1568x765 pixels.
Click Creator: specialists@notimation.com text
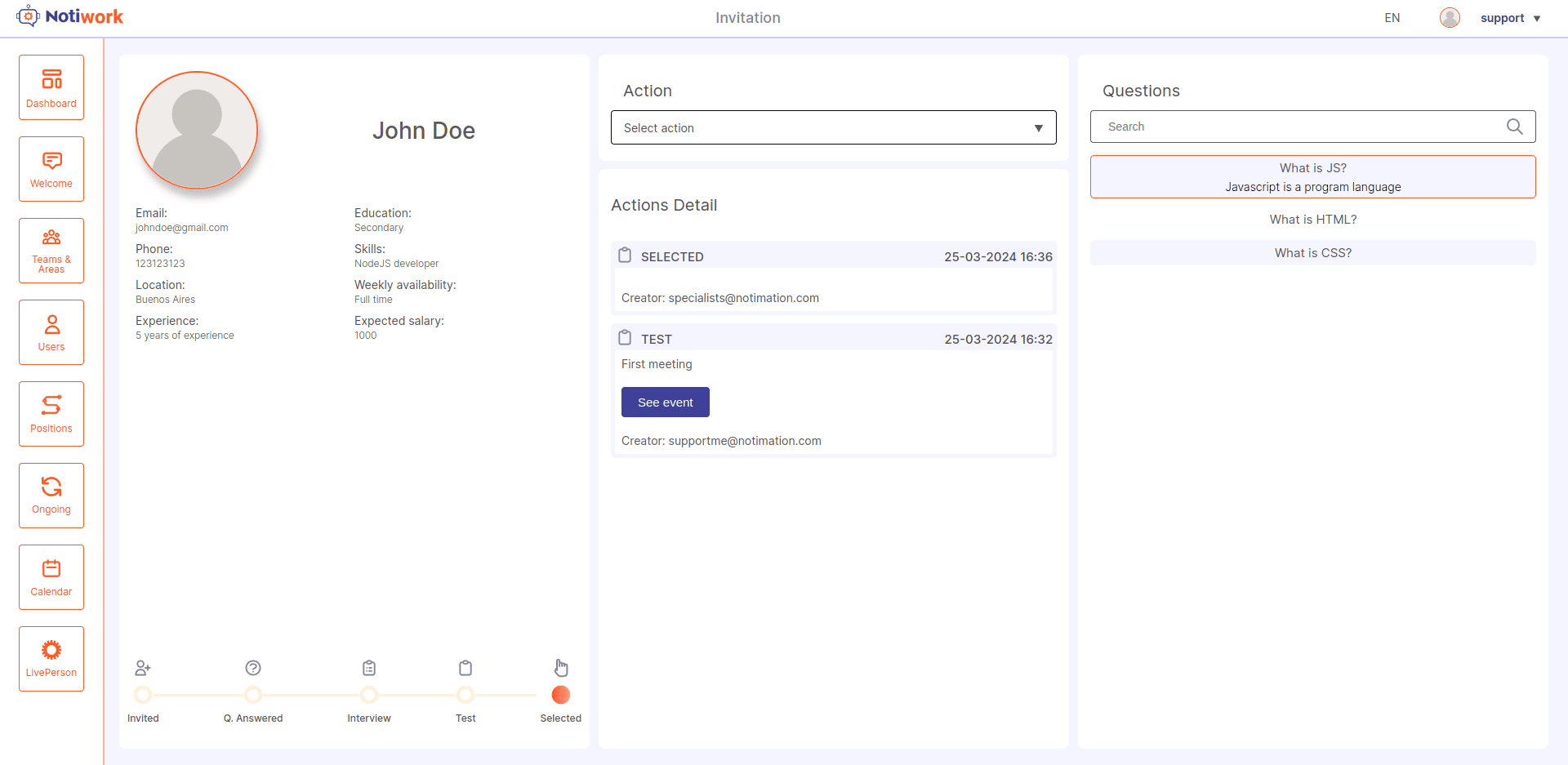coord(720,298)
